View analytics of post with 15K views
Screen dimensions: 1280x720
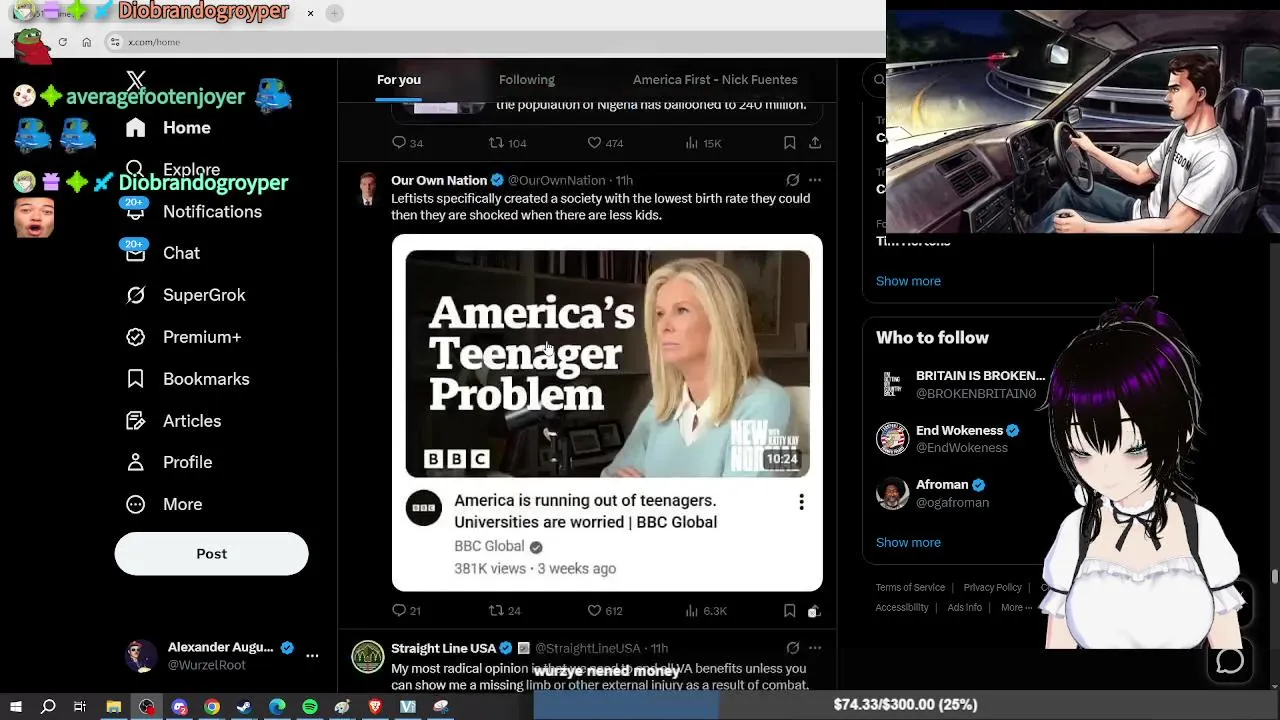[x=703, y=143]
